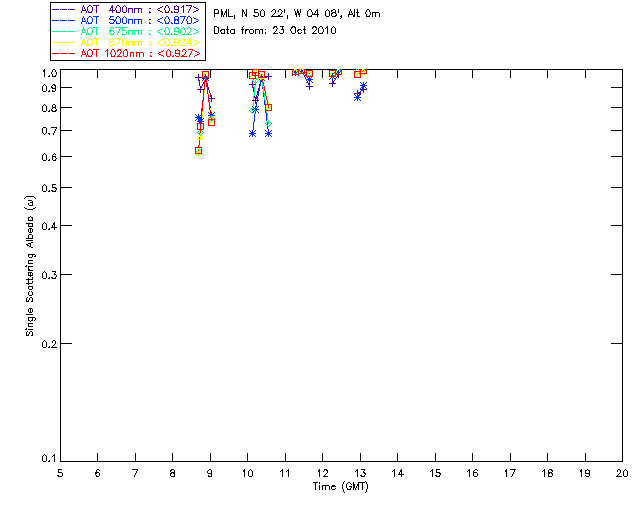Click the "13" time-axis tick label
The height and width of the screenshot is (512, 640).
360,473
